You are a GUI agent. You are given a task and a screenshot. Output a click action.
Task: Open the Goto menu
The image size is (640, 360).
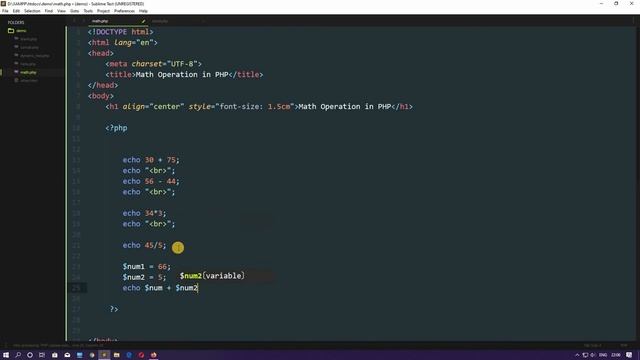[75, 11]
